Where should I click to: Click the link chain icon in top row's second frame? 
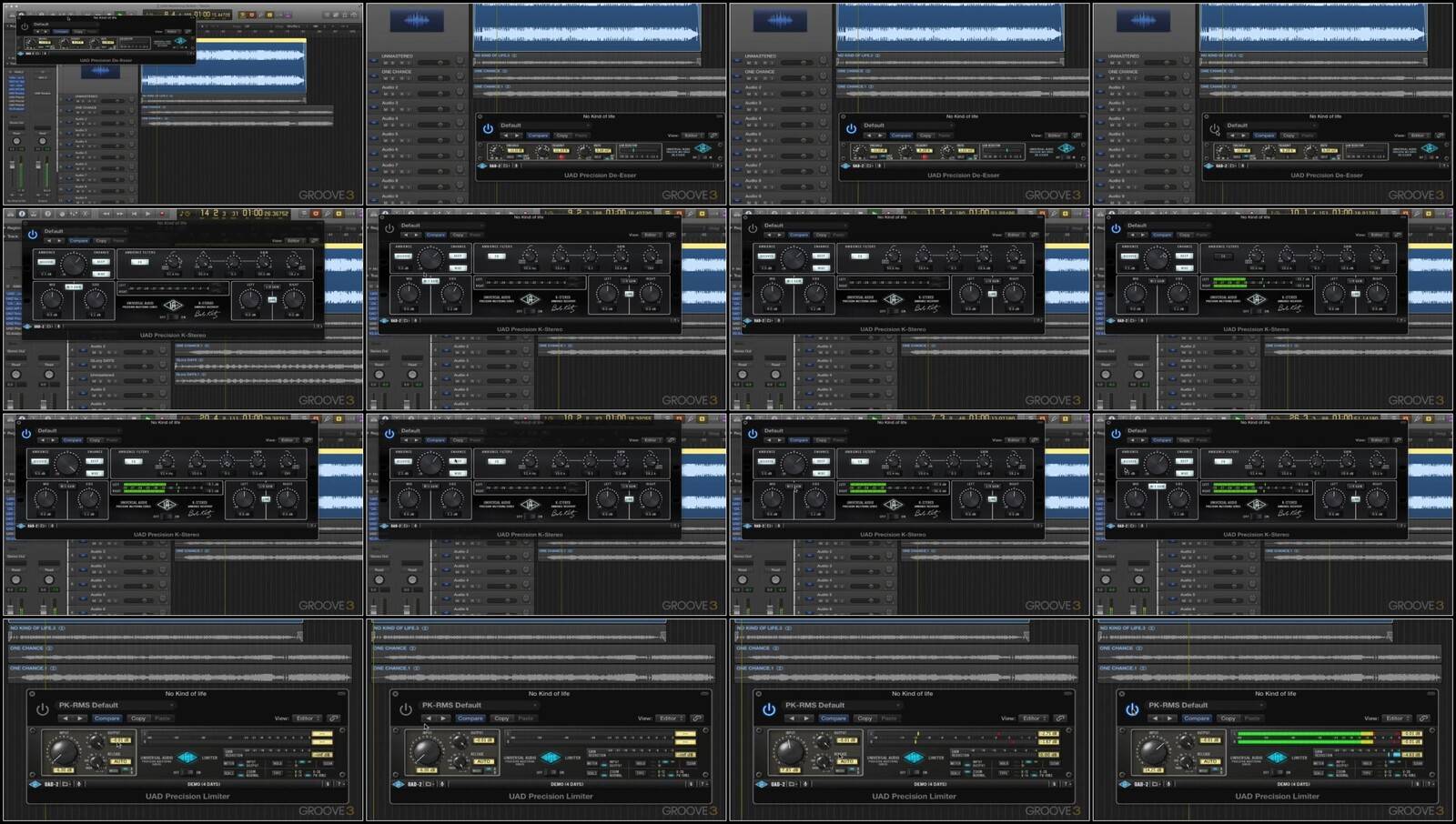pyautogui.click(x=713, y=136)
